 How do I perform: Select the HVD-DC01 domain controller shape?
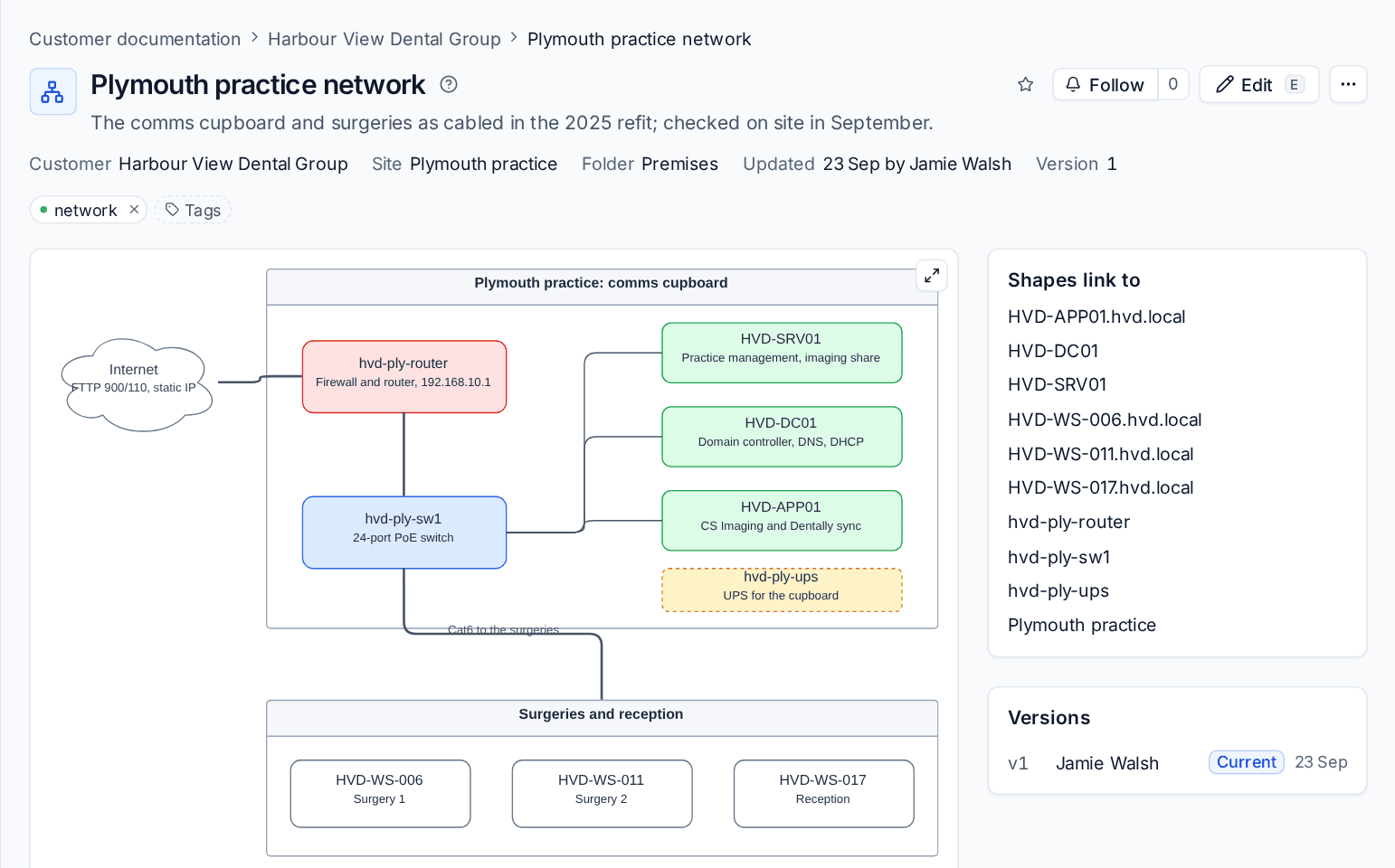(782, 437)
